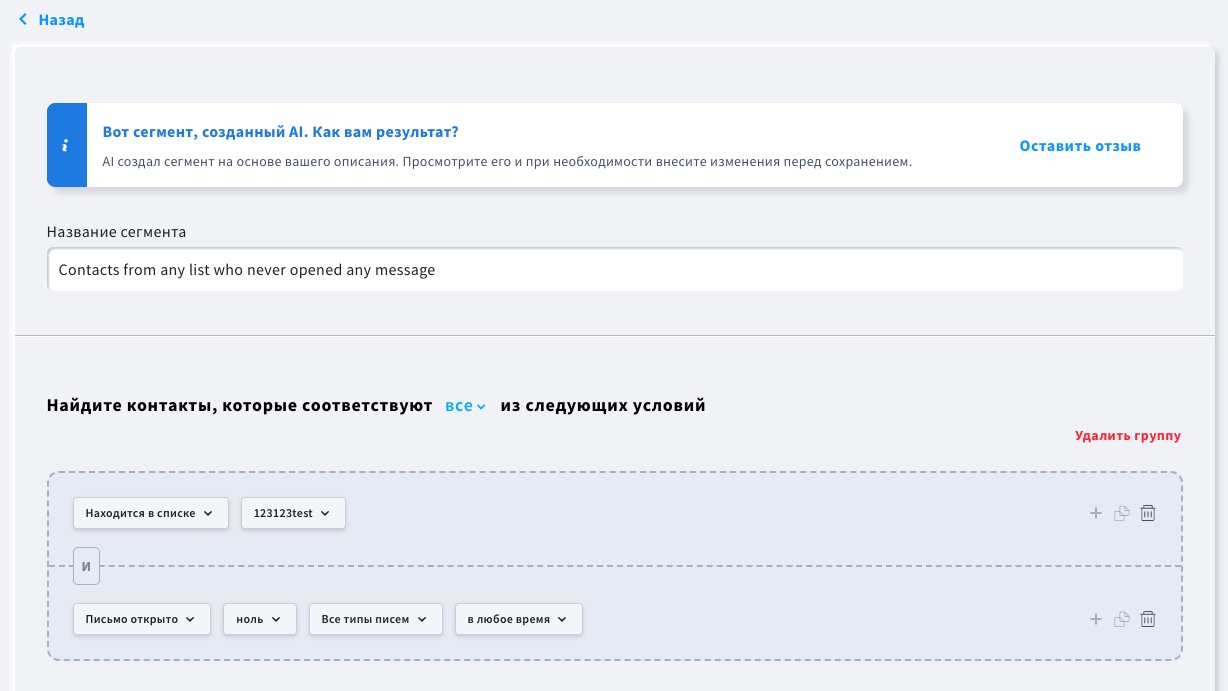
Task: Add condition with plus icon in list row
Action: coord(1095,513)
